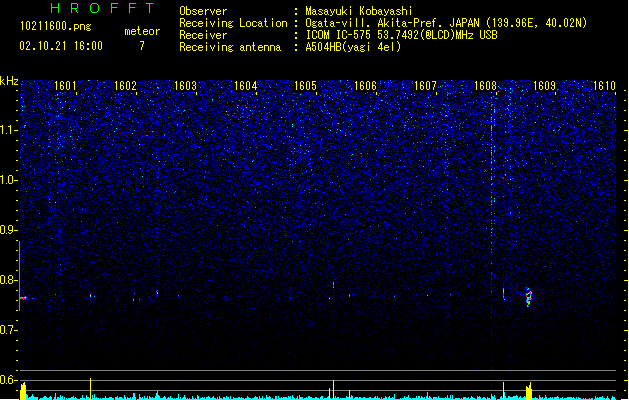This screenshot has height=400, width=629.
Task: Click the 1602 time tick label
Action: (x=125, y=86)
